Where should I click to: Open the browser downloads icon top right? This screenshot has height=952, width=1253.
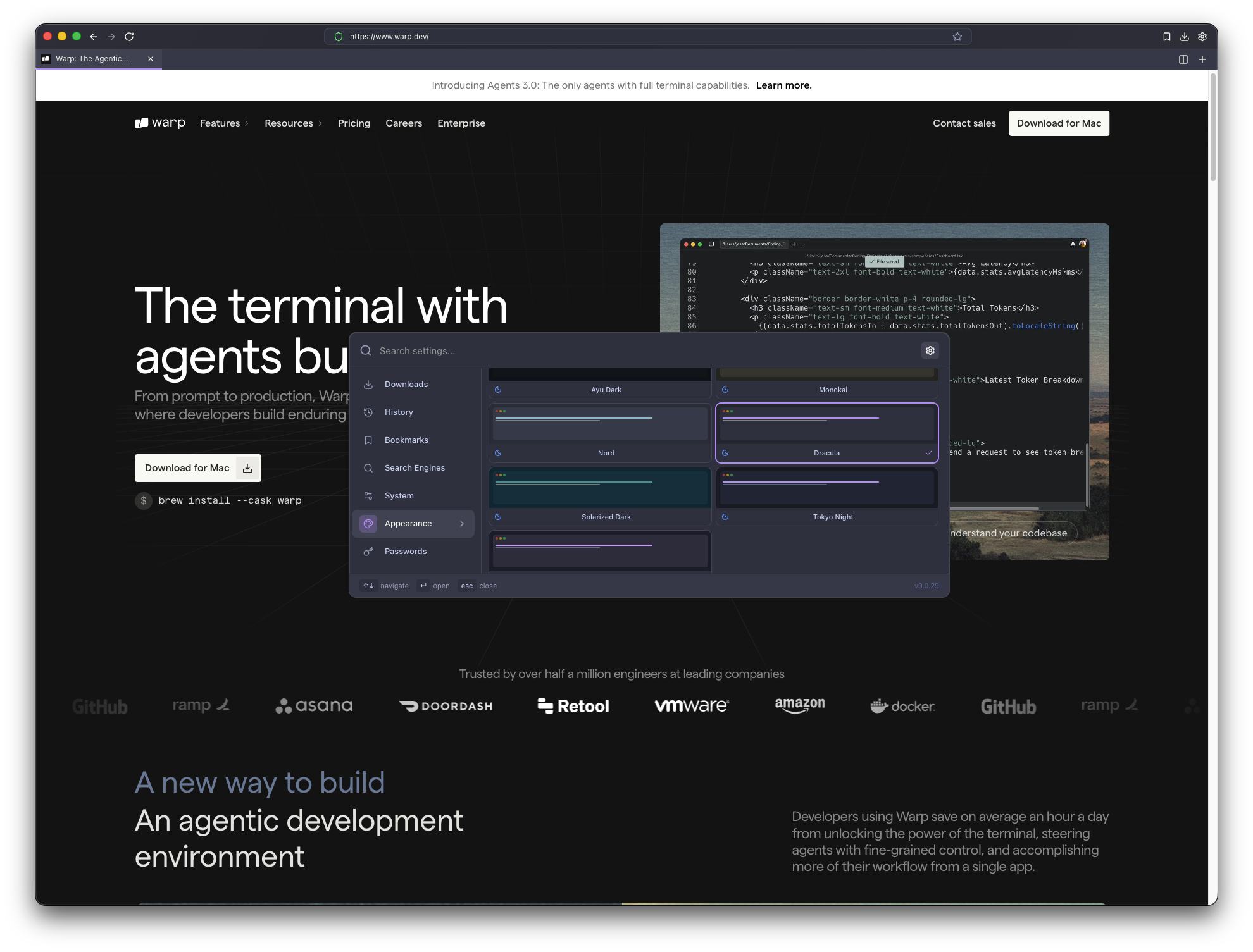click(x=1183, y=36)
